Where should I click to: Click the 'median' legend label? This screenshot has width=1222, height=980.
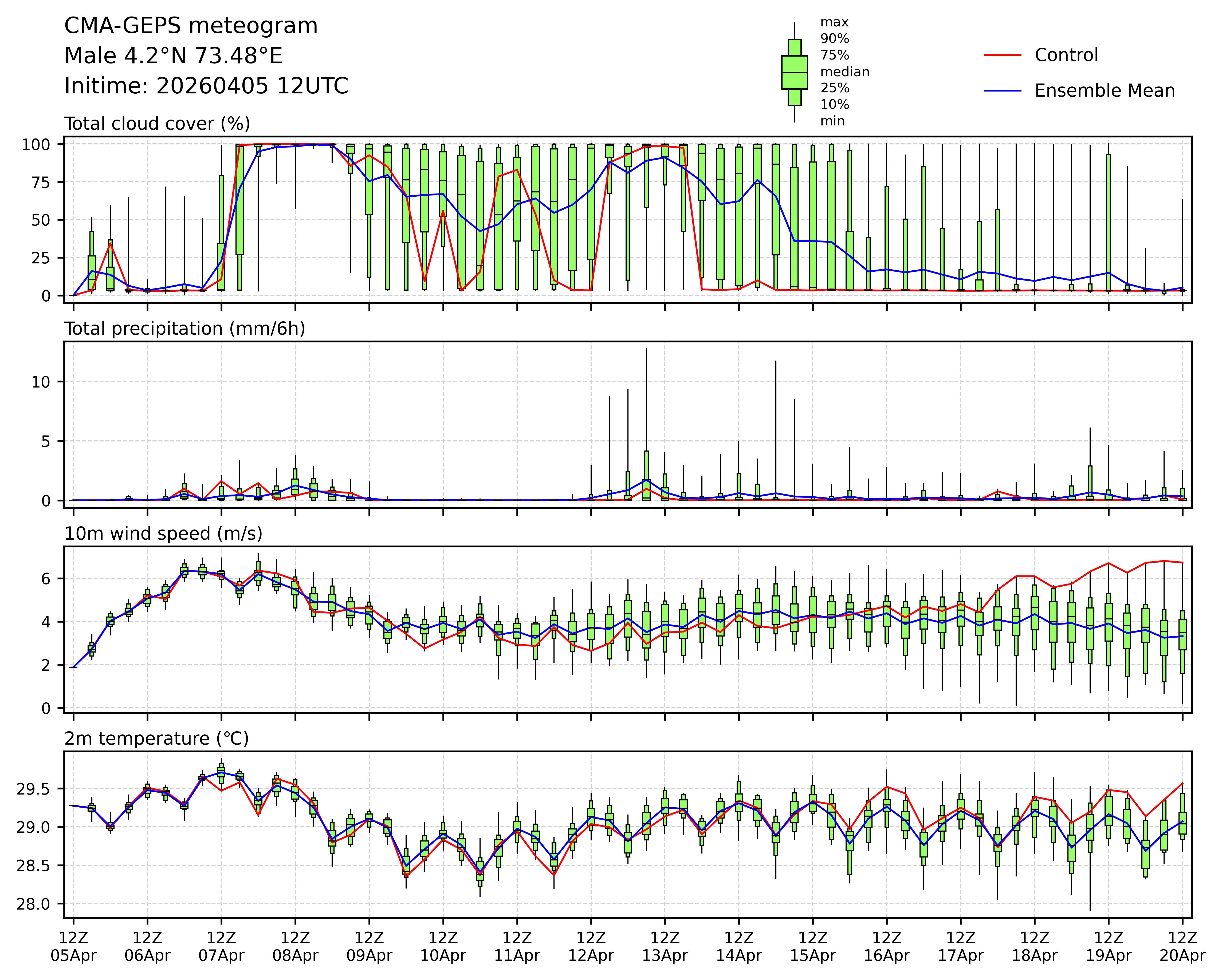[844, 72]
